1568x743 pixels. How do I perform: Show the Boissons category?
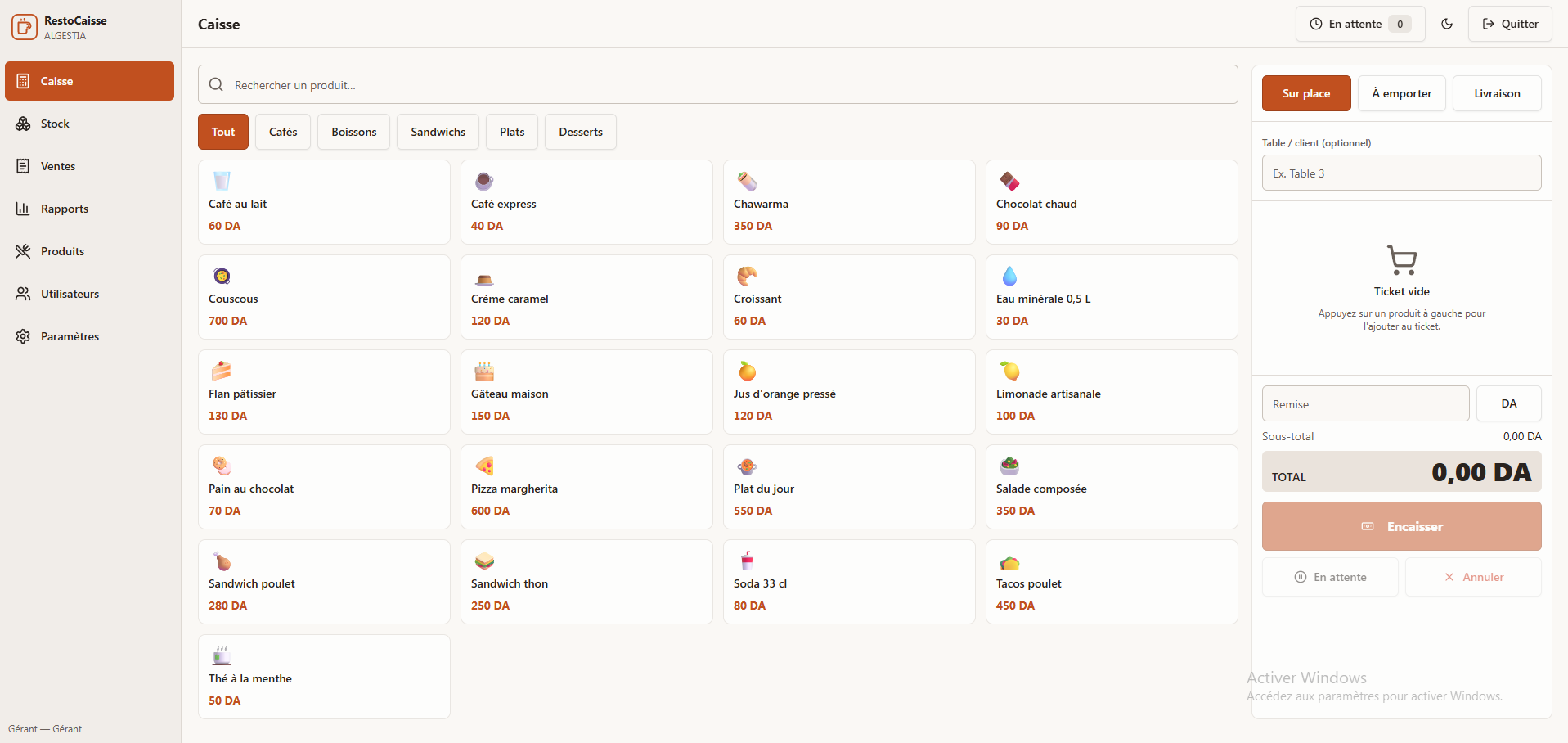[354, 132]
